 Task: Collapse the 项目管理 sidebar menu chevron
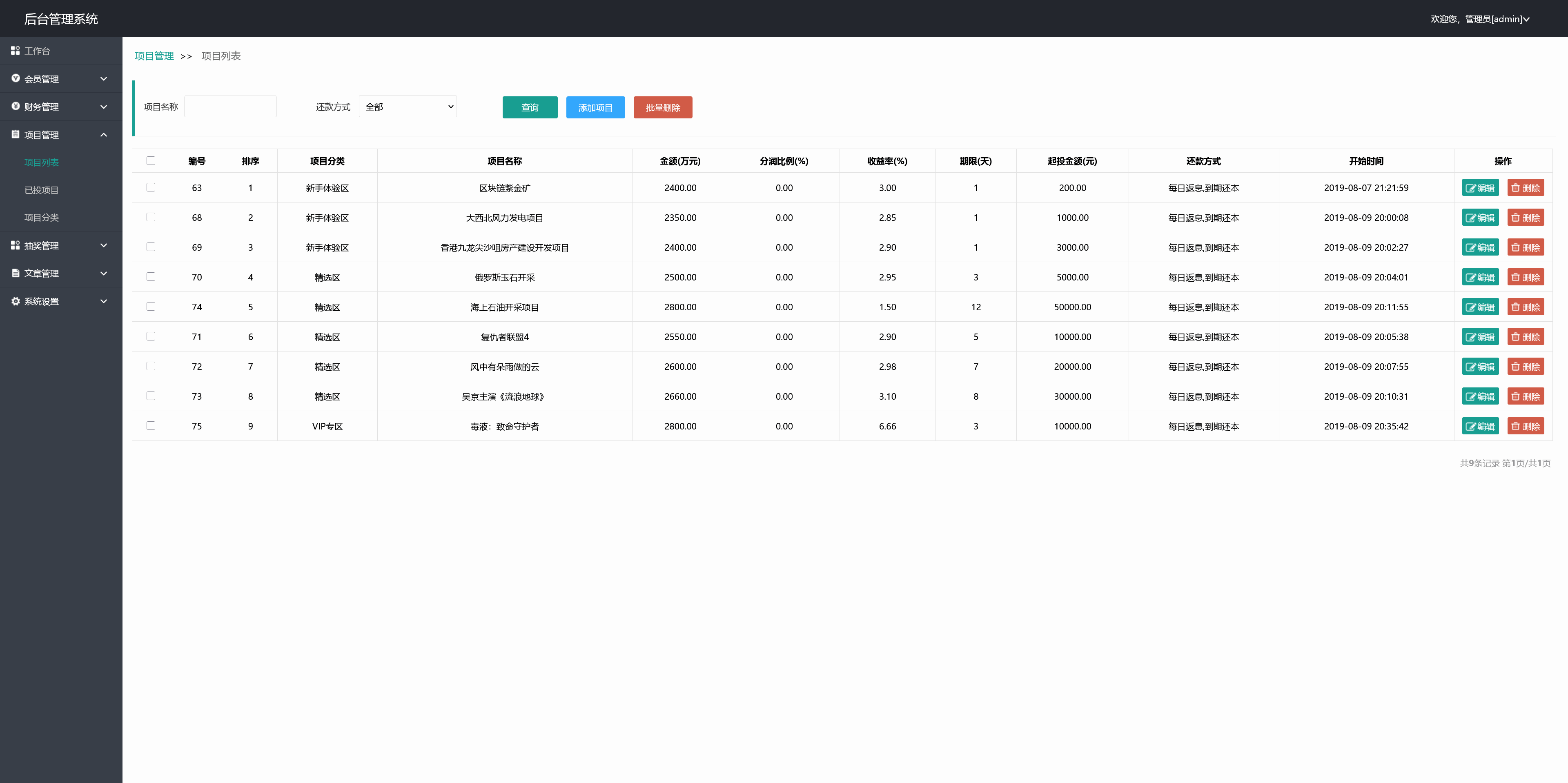tap(103, 134)
